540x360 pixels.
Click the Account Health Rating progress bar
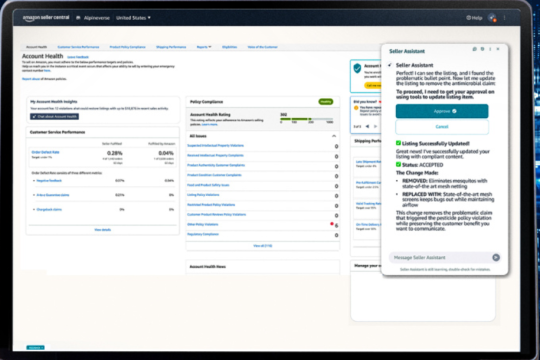coord(307,119)
